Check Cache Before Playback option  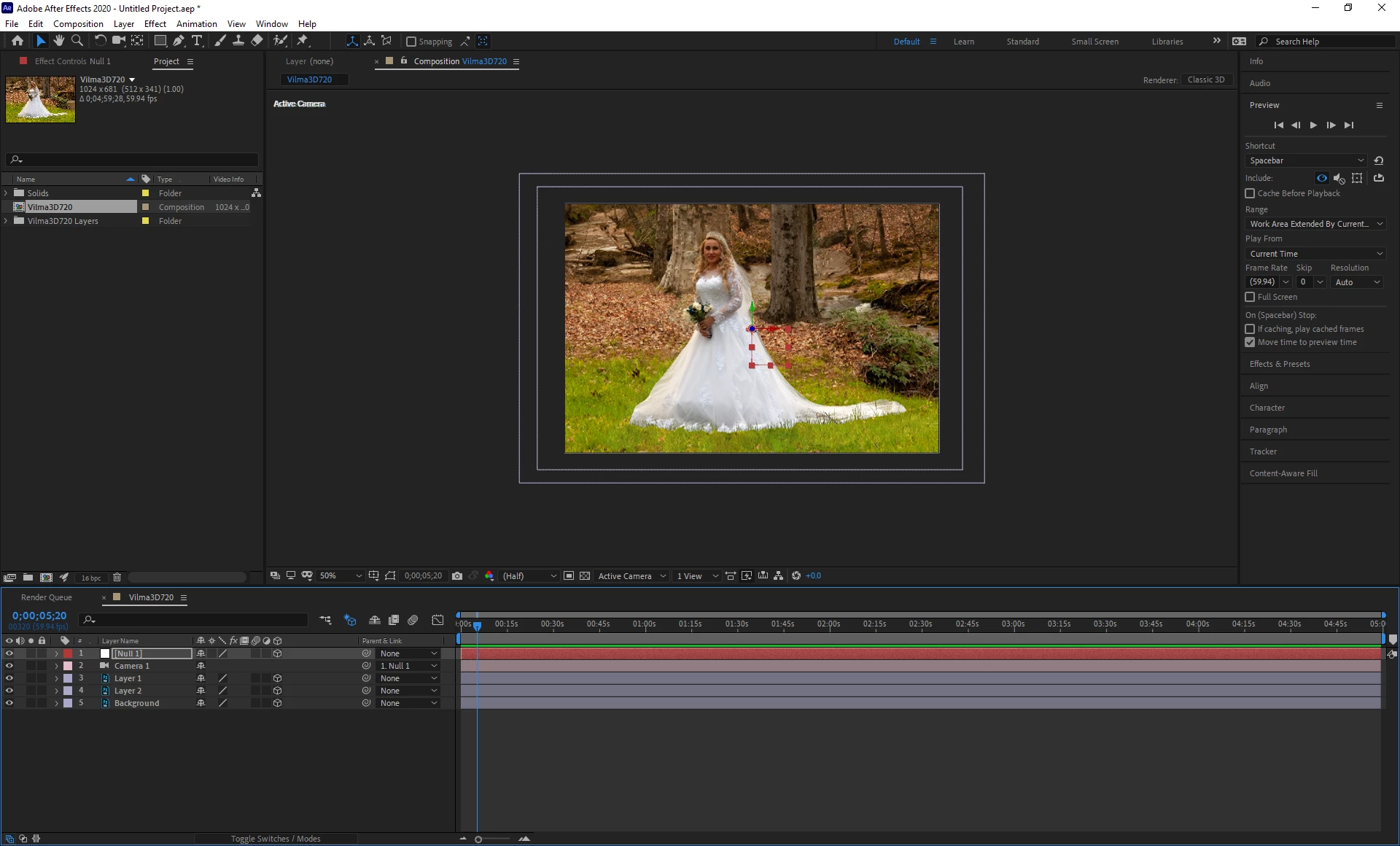tap(1250, 193)
